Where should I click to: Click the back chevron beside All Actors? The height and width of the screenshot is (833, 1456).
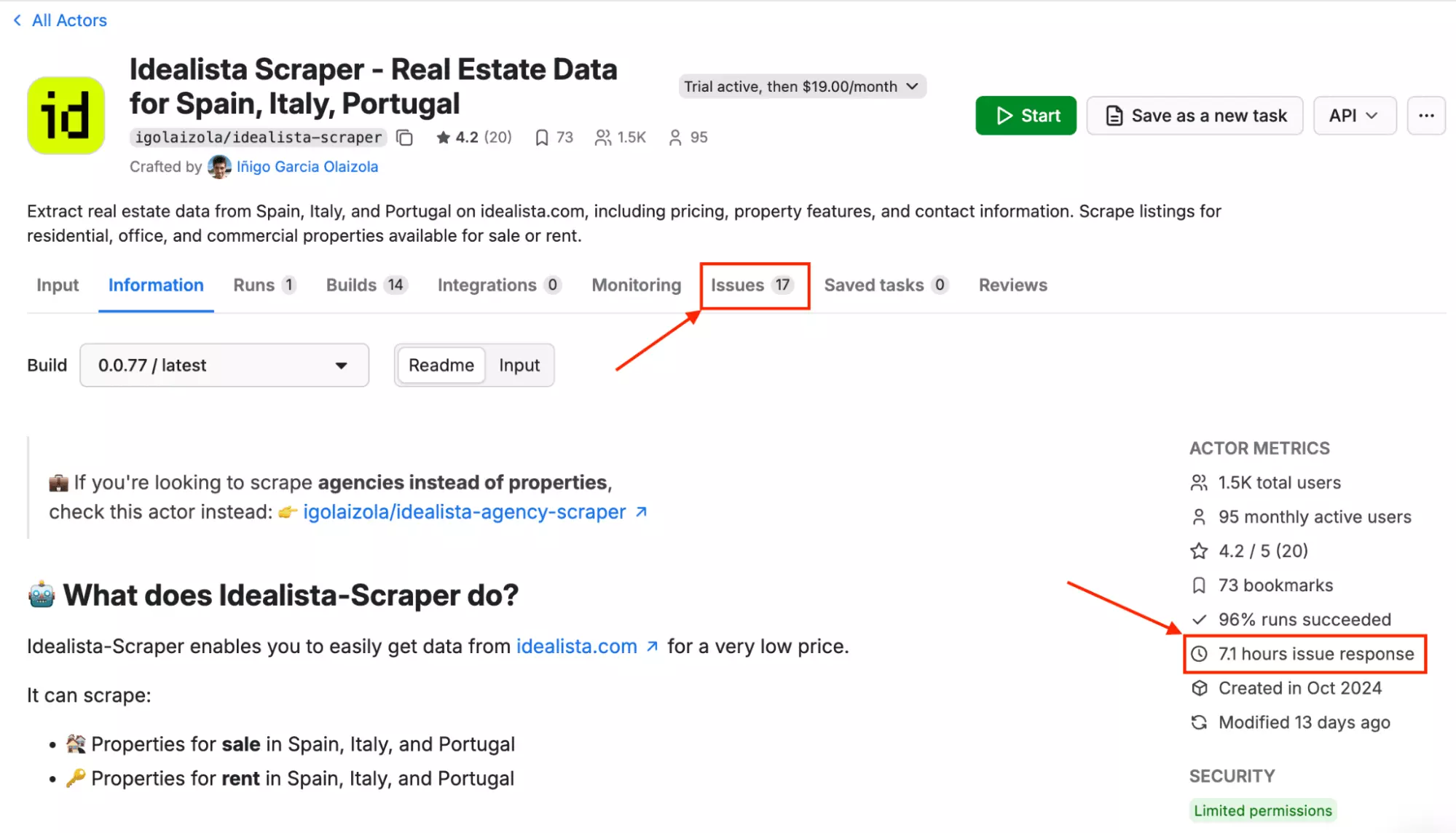pyautogui.click(x=17, y=20)
